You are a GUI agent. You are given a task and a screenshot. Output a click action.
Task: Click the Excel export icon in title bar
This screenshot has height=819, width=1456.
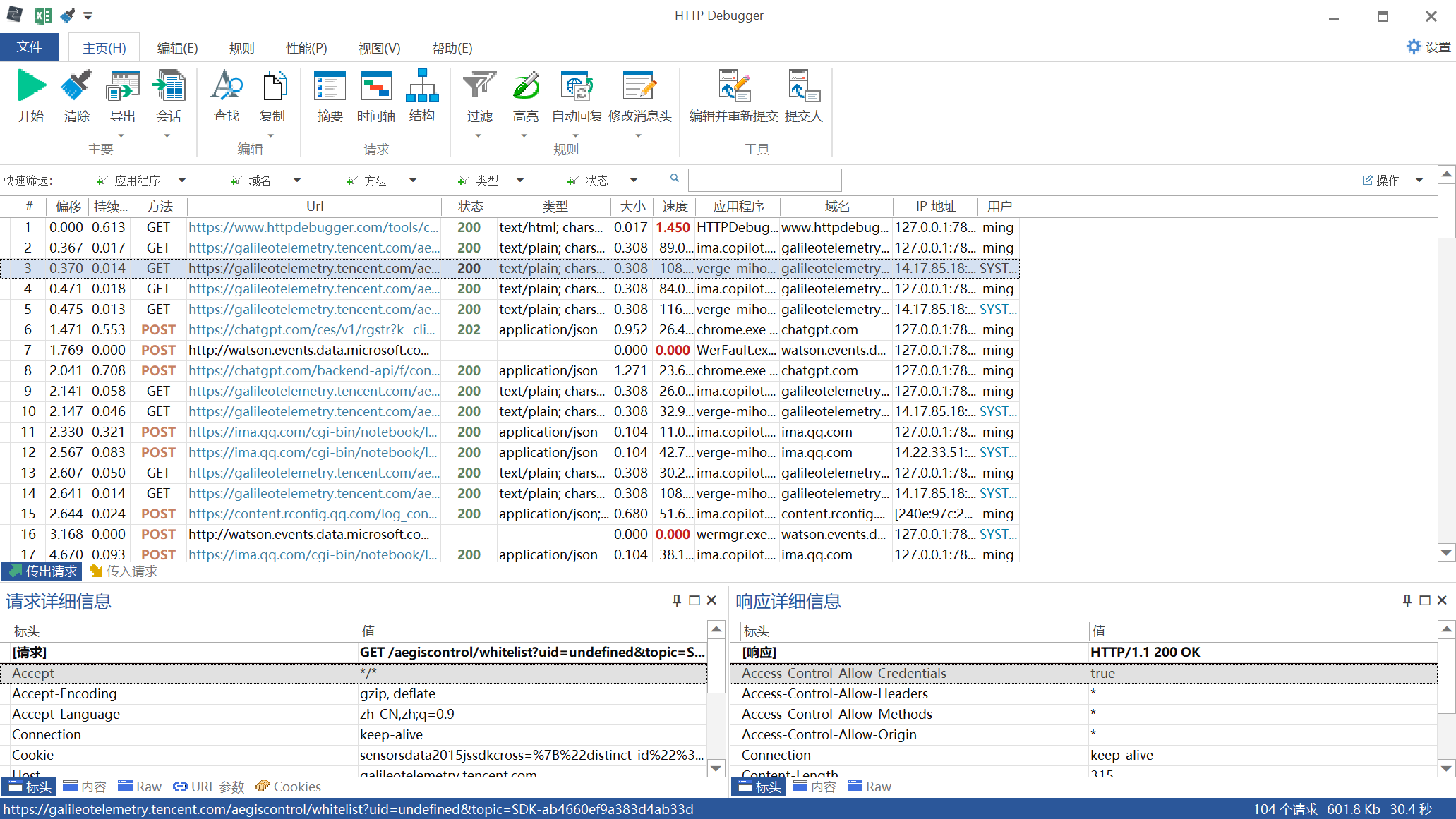42,16
